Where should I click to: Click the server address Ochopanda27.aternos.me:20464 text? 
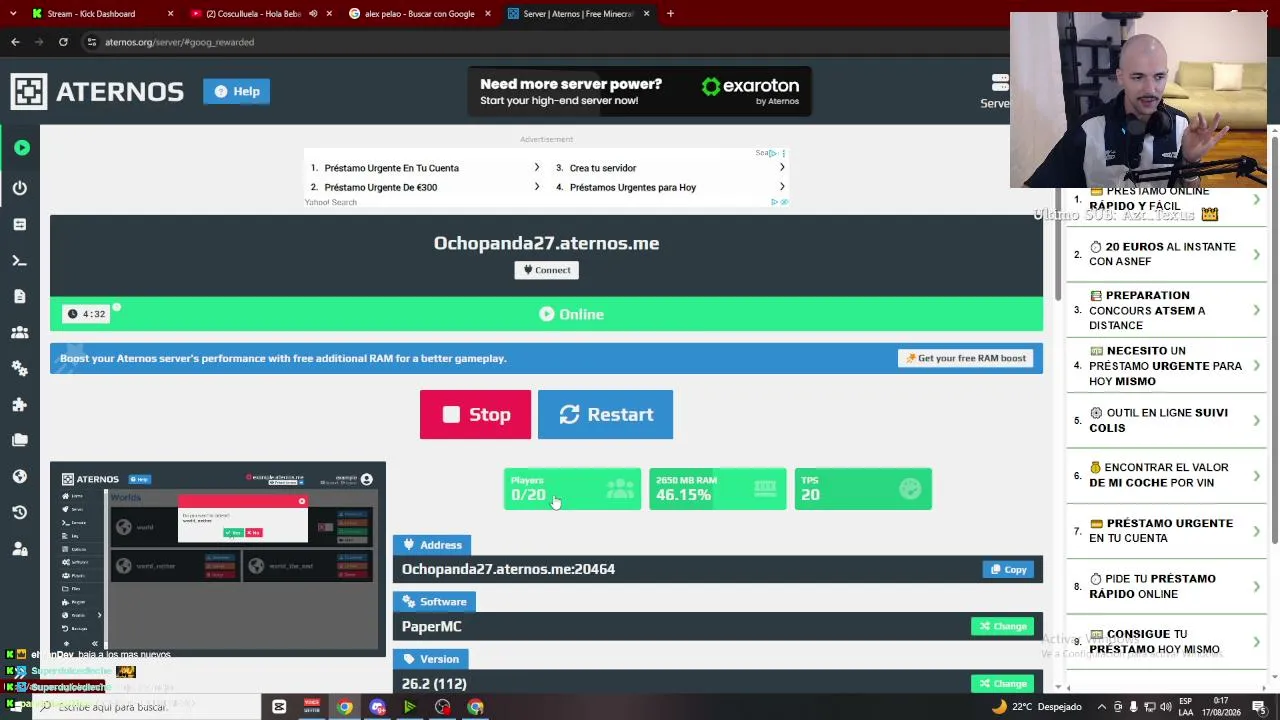click(508, 569)
